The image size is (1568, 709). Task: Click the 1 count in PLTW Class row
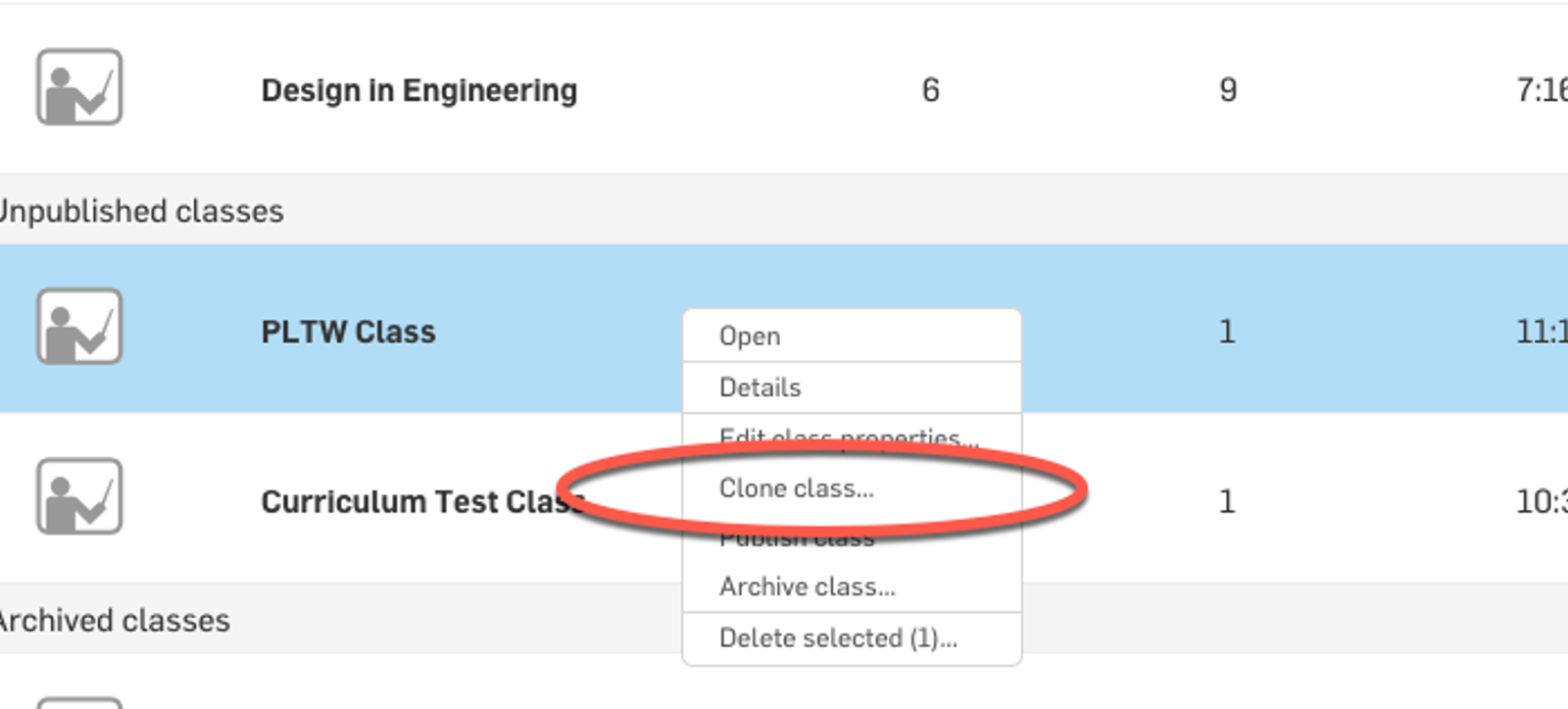1226,331
